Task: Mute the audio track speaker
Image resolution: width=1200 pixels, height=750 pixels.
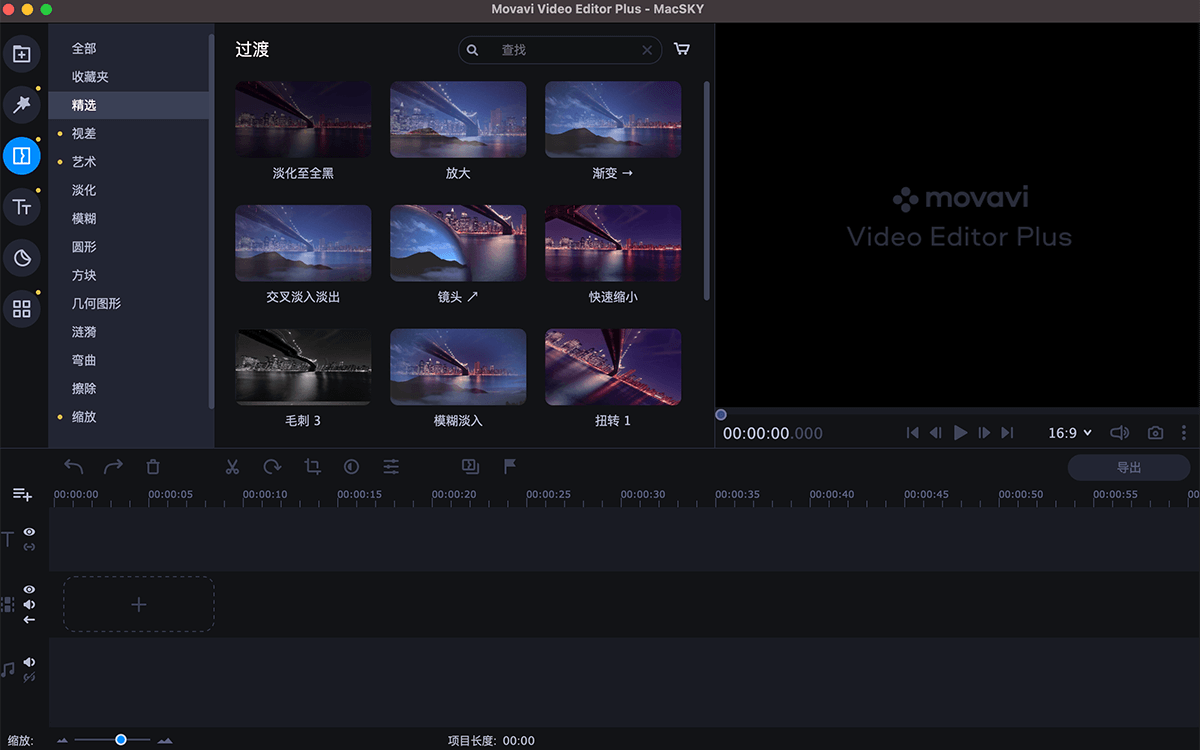Action: click(29, 662)
